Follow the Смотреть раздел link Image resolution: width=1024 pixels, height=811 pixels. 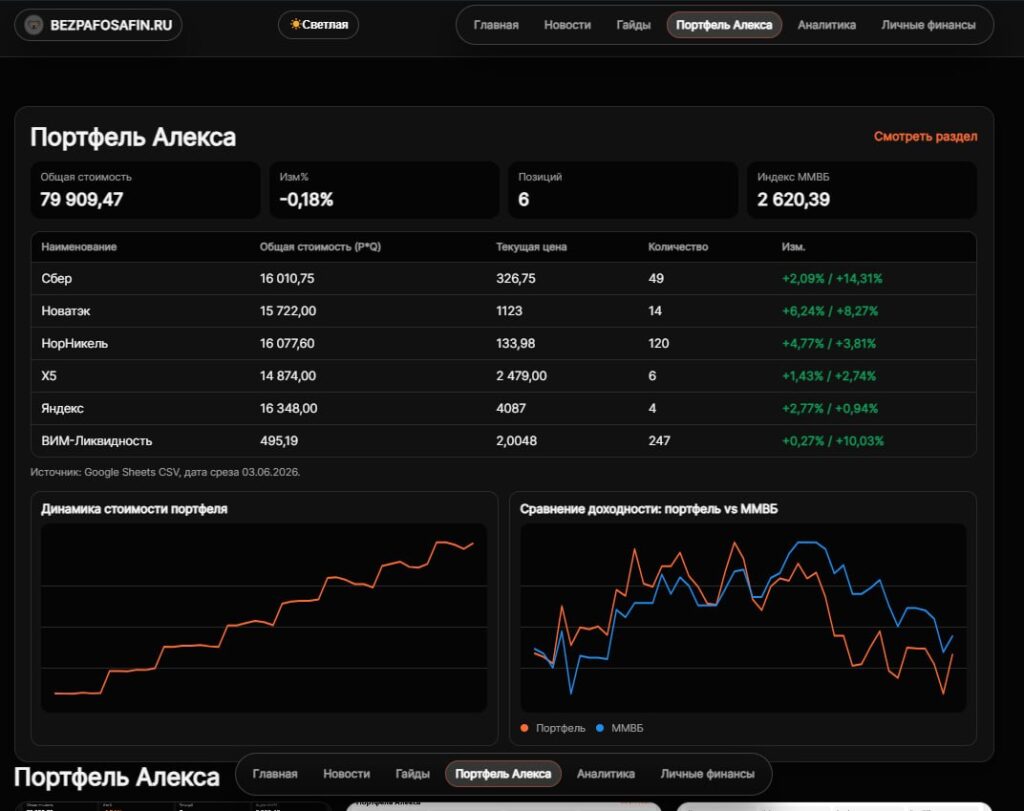click(925, 136)
